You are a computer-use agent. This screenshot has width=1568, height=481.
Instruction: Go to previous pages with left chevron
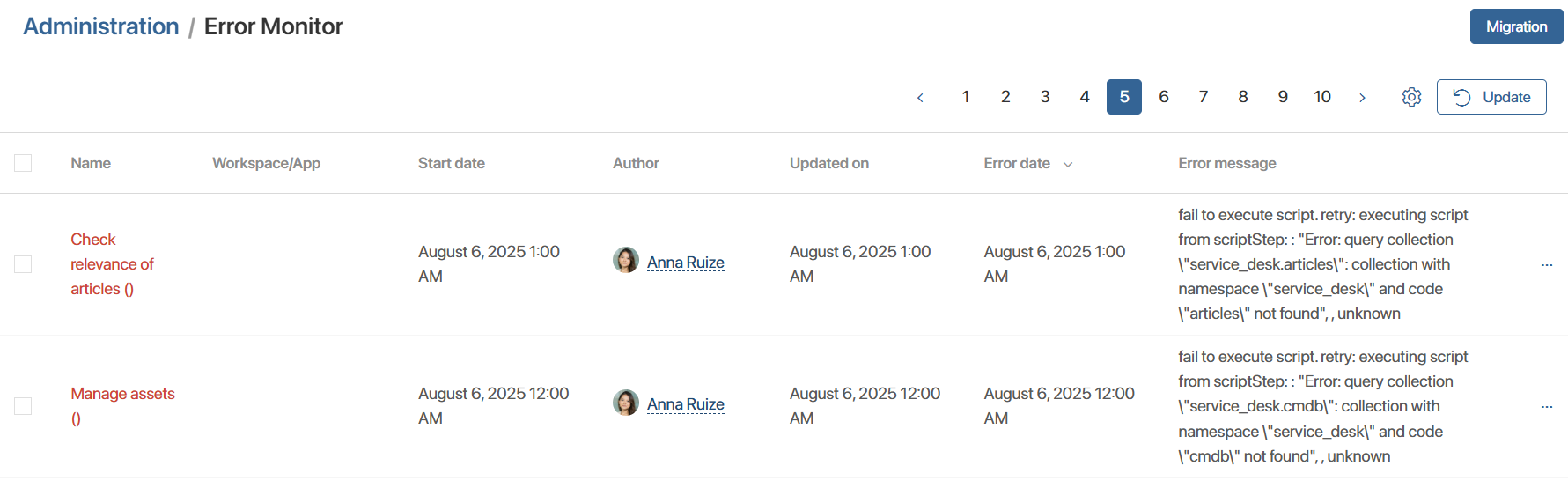920,98
